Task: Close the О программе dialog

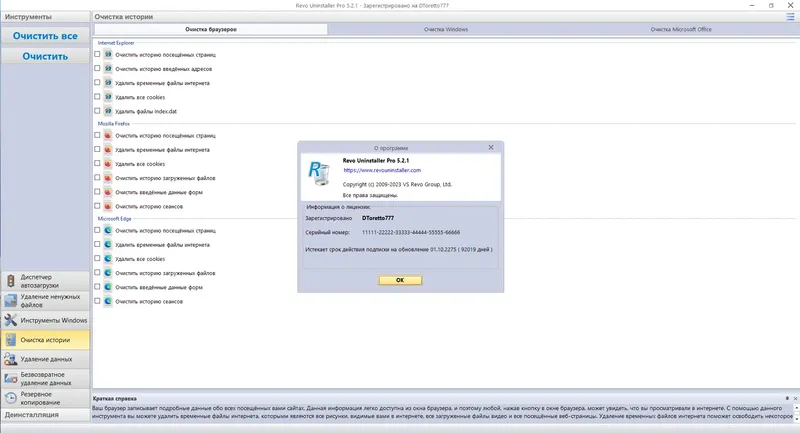Action: coord(491,147)
